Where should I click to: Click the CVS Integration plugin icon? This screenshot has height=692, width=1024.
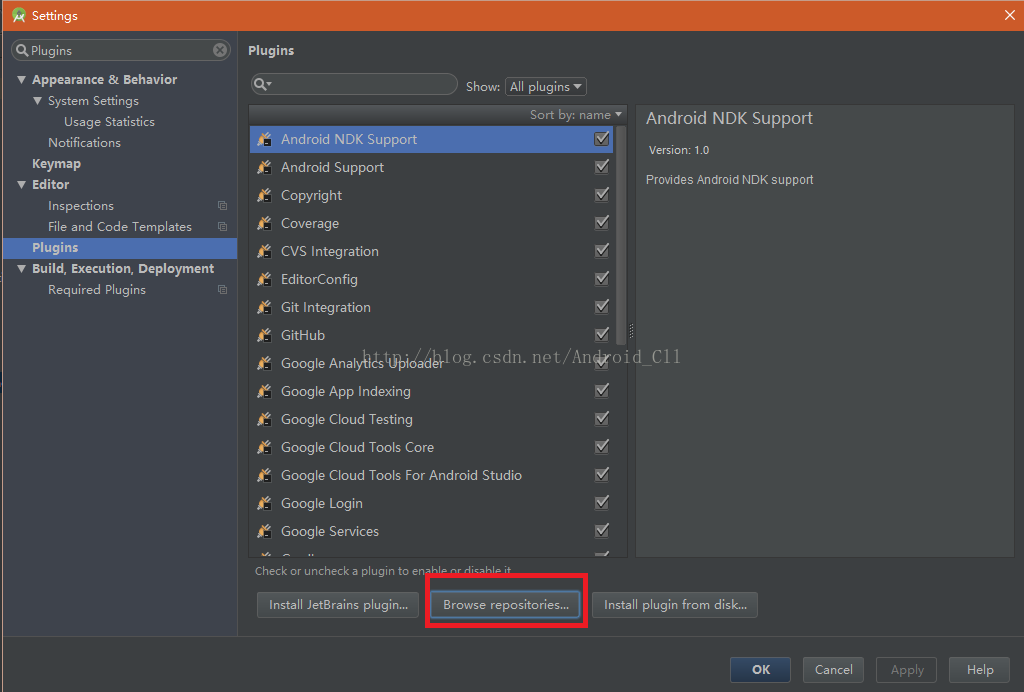point(264,251)
